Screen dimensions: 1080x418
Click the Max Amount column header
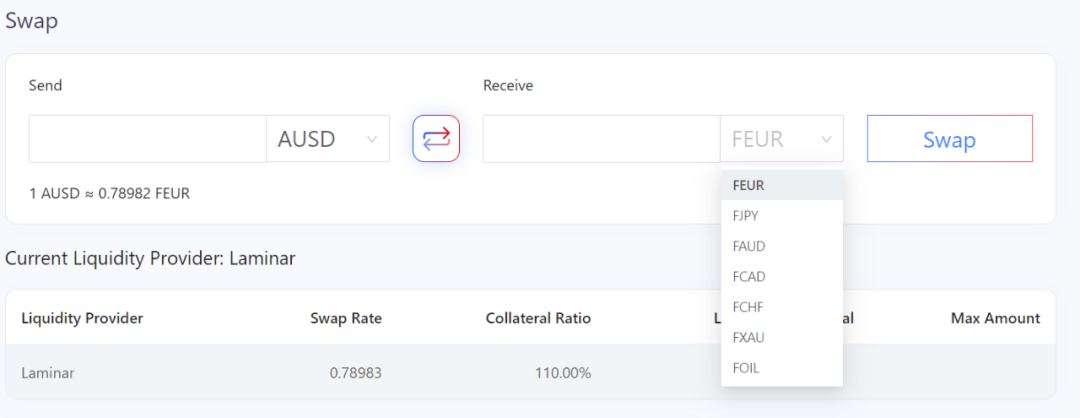tap(995, 318)
